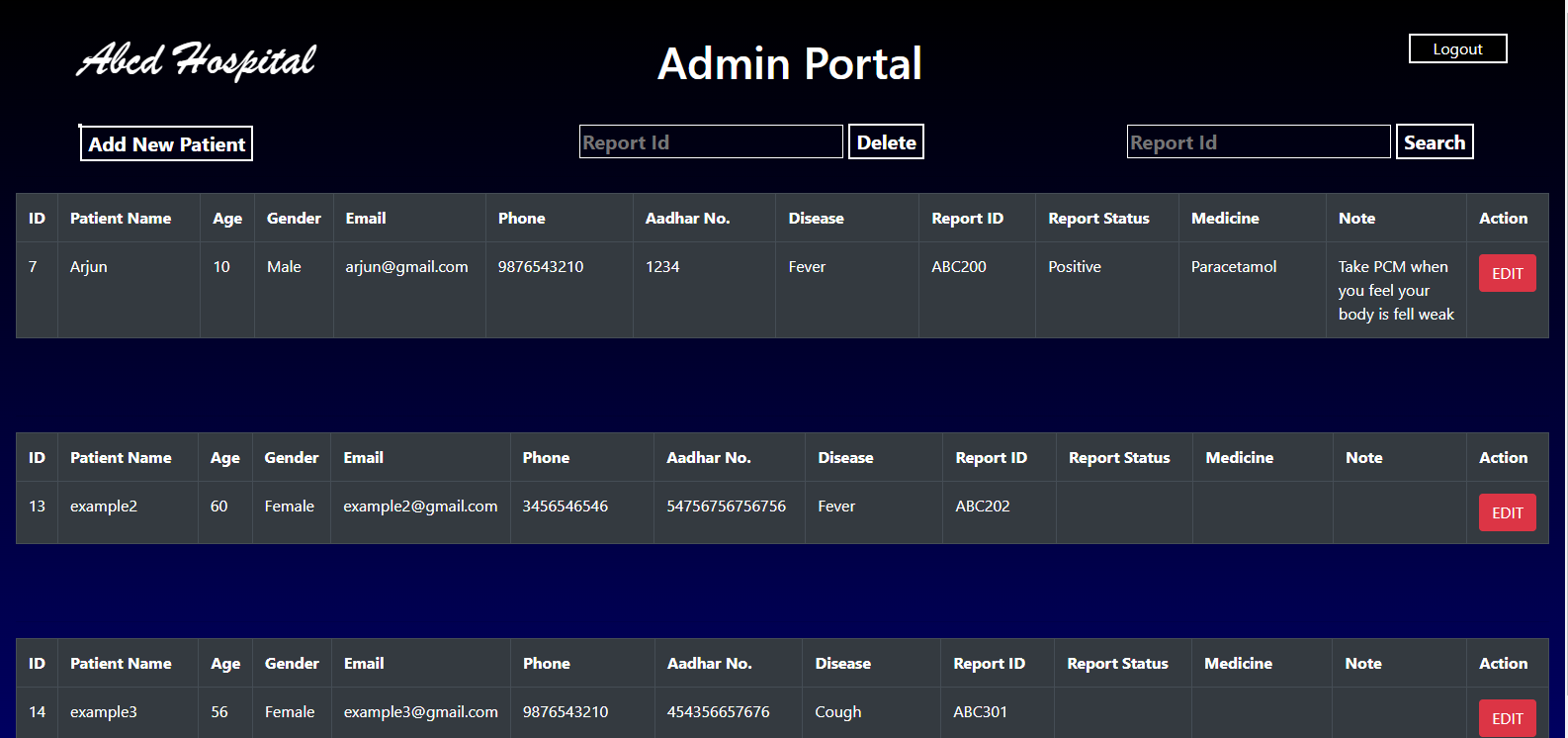Click the Abcd Hospital logo
1568x738 pixels.
click(197, 61)
